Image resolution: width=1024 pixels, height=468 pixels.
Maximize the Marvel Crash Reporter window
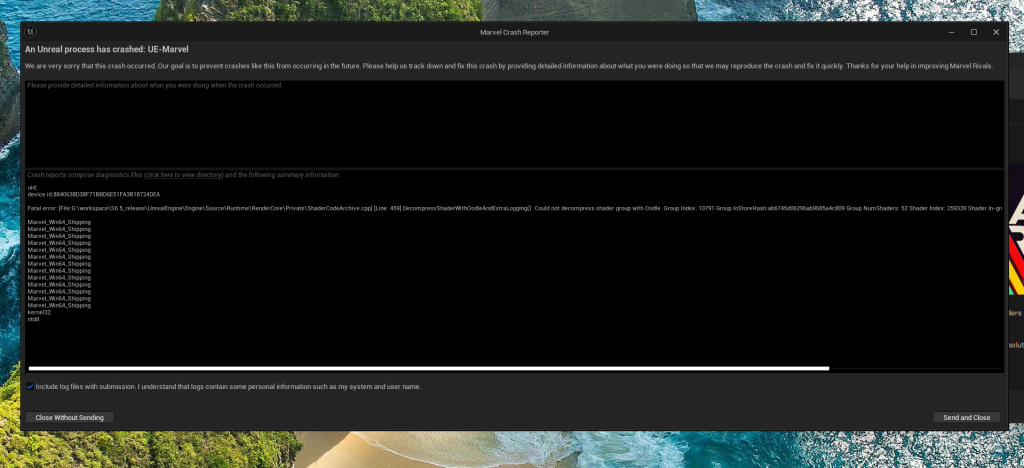pos(974,32)
